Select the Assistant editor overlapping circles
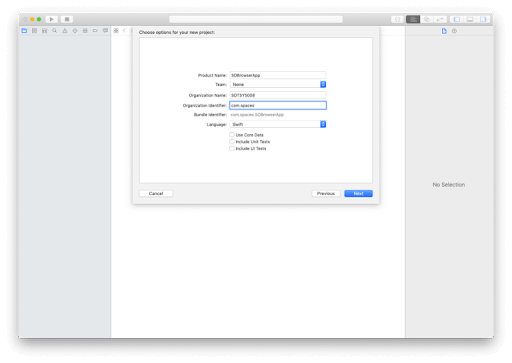 pos(426,19)
